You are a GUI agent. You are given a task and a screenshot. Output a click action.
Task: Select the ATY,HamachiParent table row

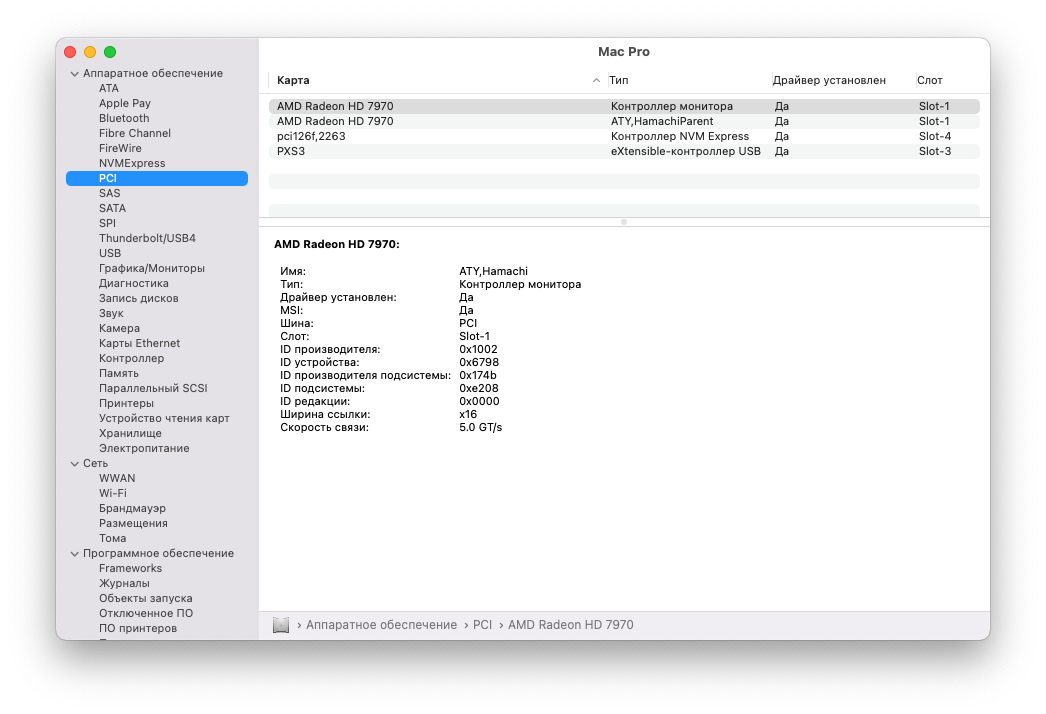pyautogui.click(x=624, y=121)
